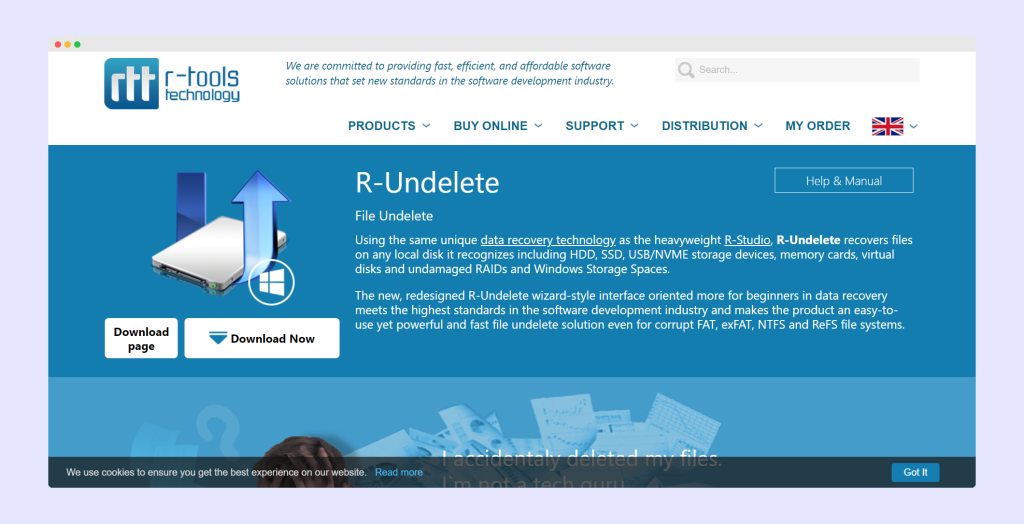Open the BUY ONLINE menu
Viewport: 1024px width, 524px height.
point(490,125)
